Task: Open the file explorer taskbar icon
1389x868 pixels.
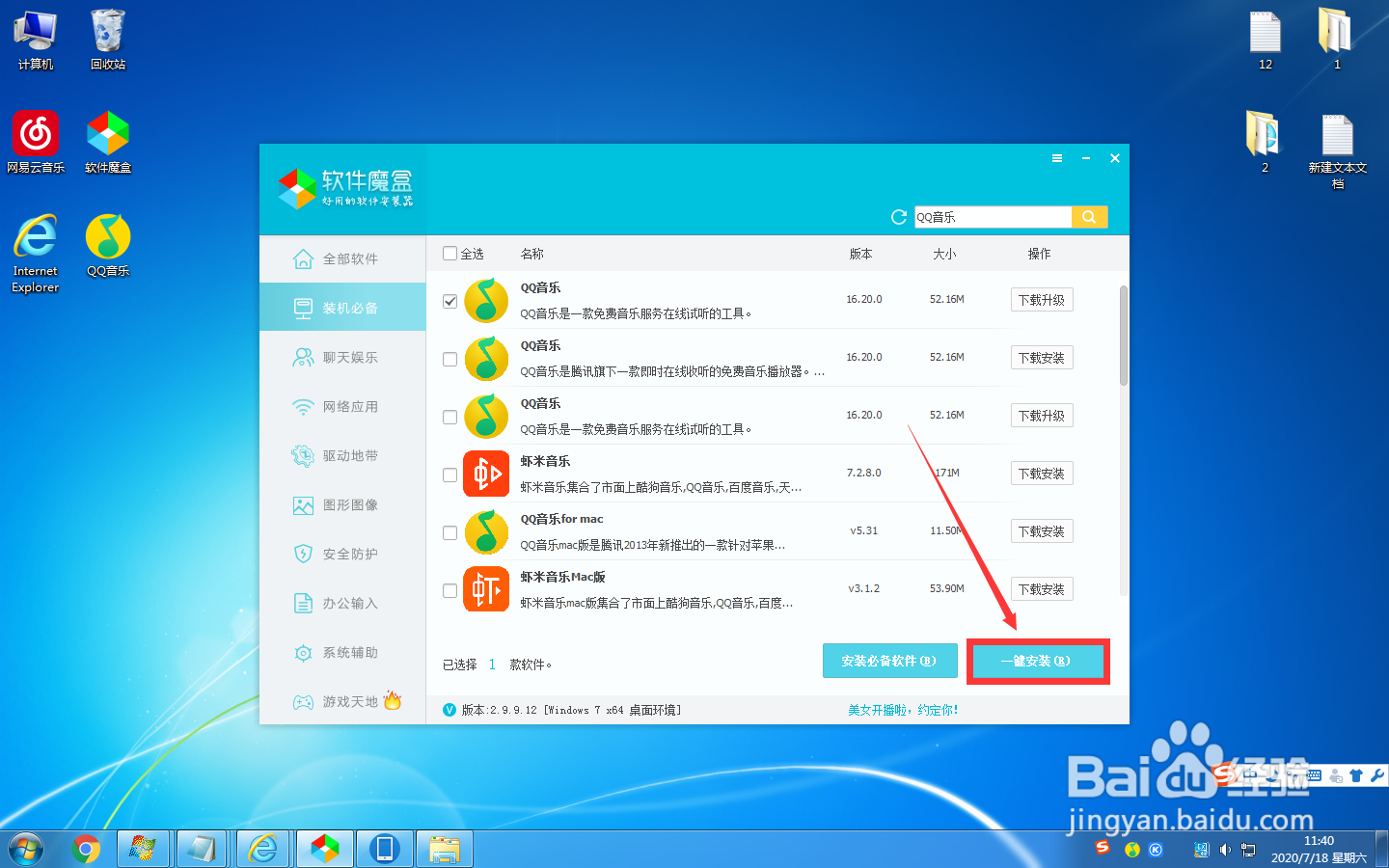Action: (x=444, y=849)
